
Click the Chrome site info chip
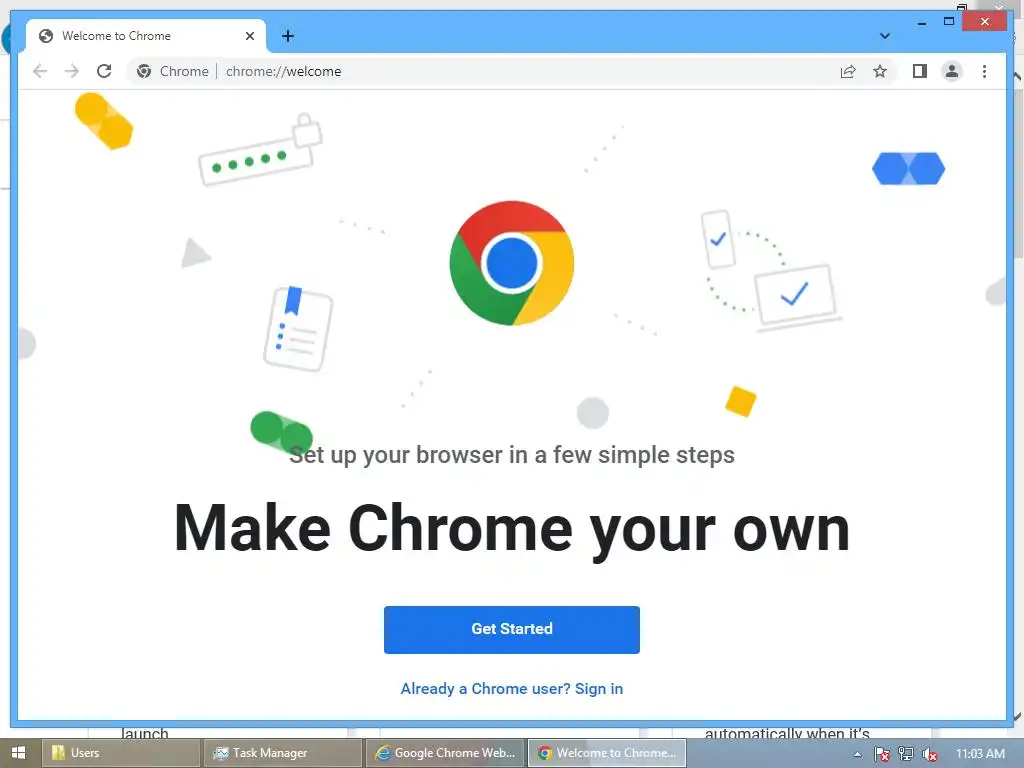[x=173, y=71]
